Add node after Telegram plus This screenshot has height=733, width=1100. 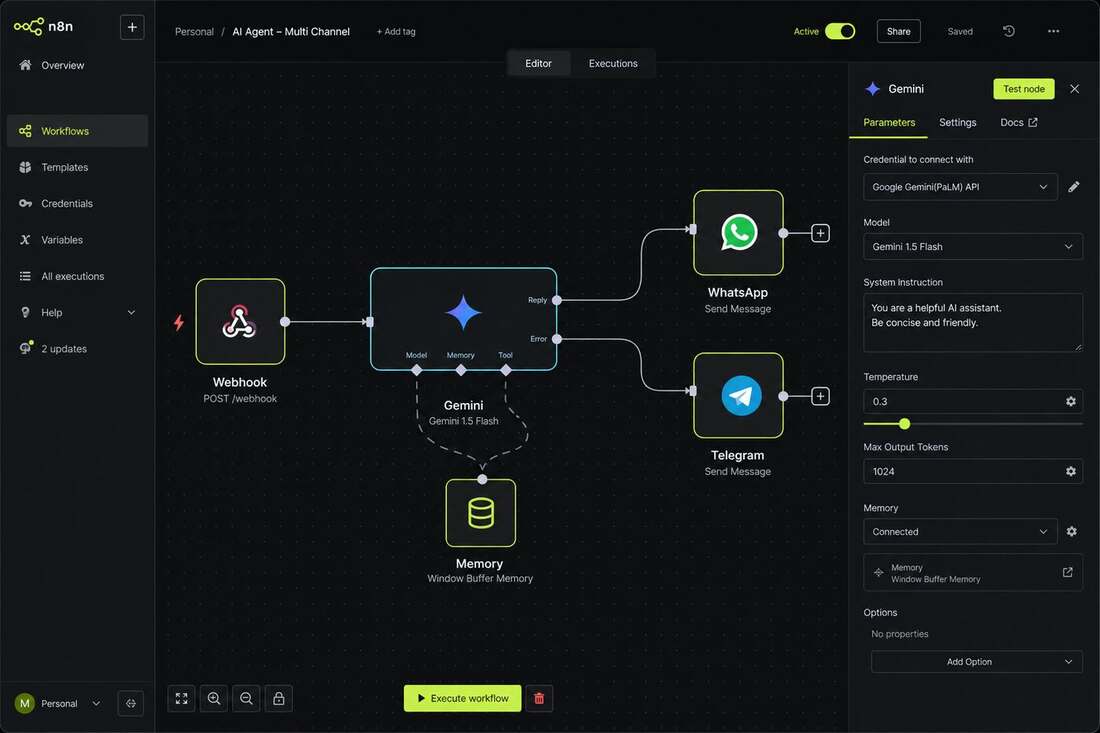(820, 396)
